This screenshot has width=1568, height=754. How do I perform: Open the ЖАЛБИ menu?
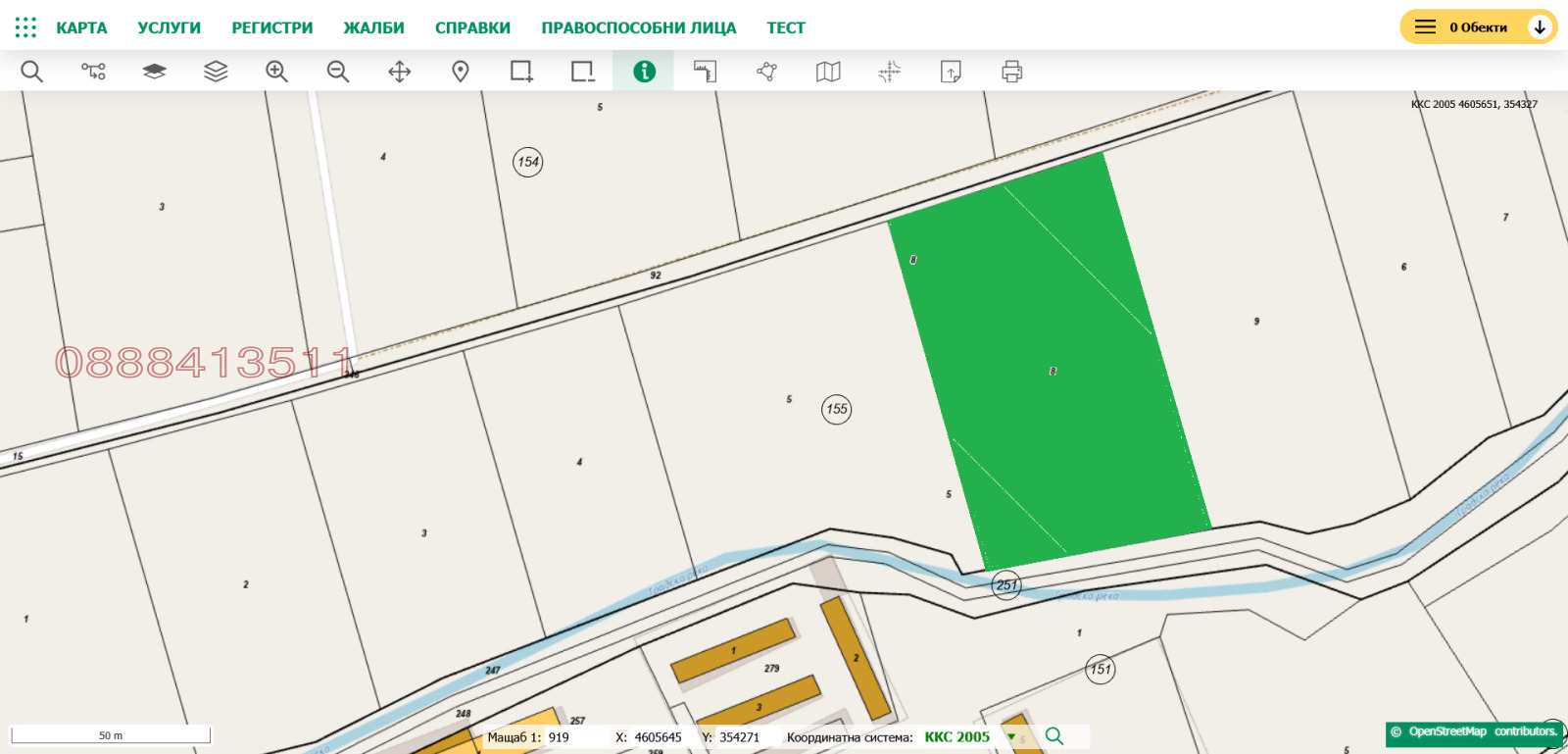click(x=373, y=27)
